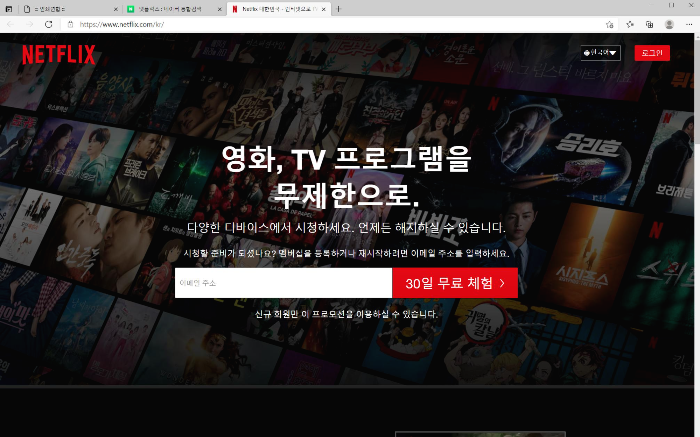Open a new browser tab
This screenshot has width=700, height=437.
(x=338, y=9)
